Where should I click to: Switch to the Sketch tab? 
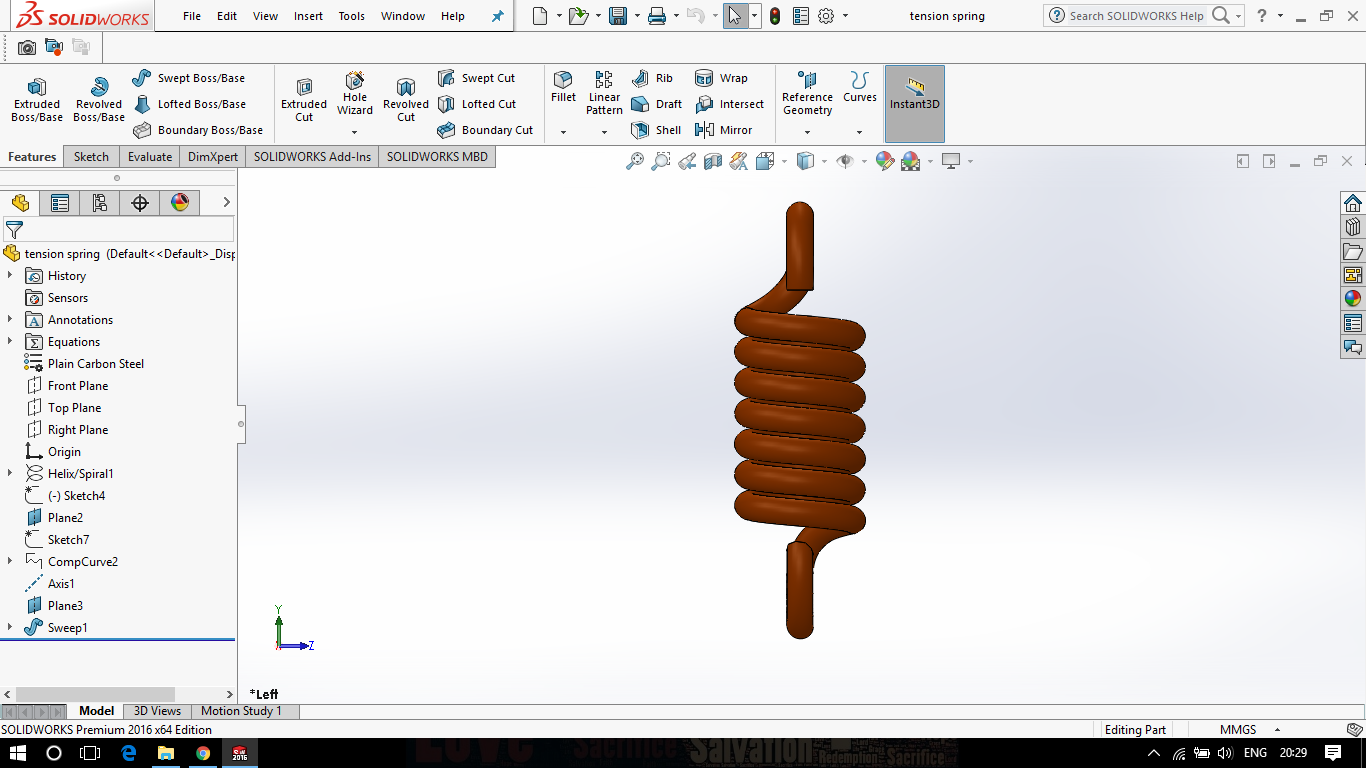click(91, 156)
